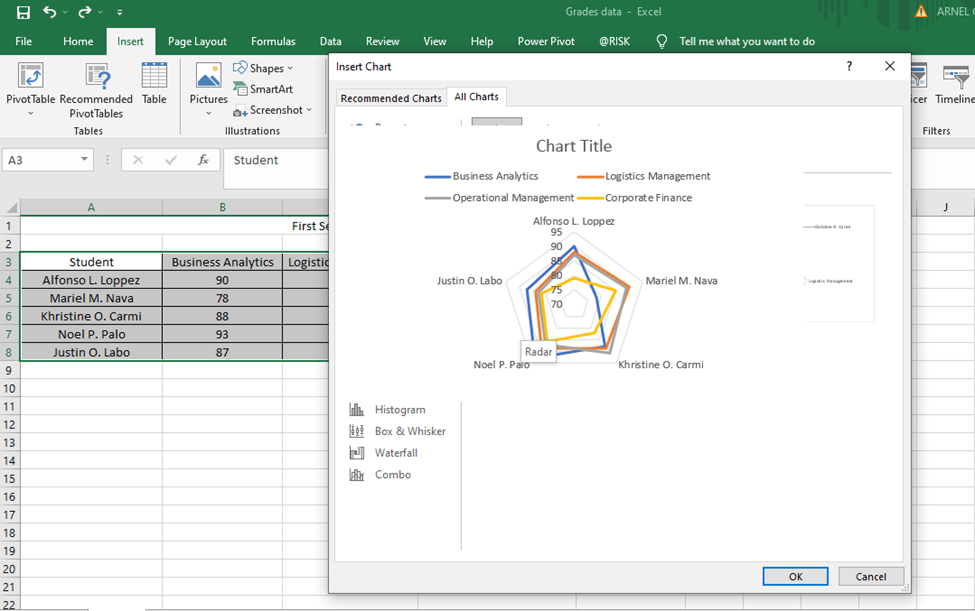Image resolution: width=975 pixels, height=611 pixels.
Task: Cancel the Insert Chart dialog
Action: [871, 577]
